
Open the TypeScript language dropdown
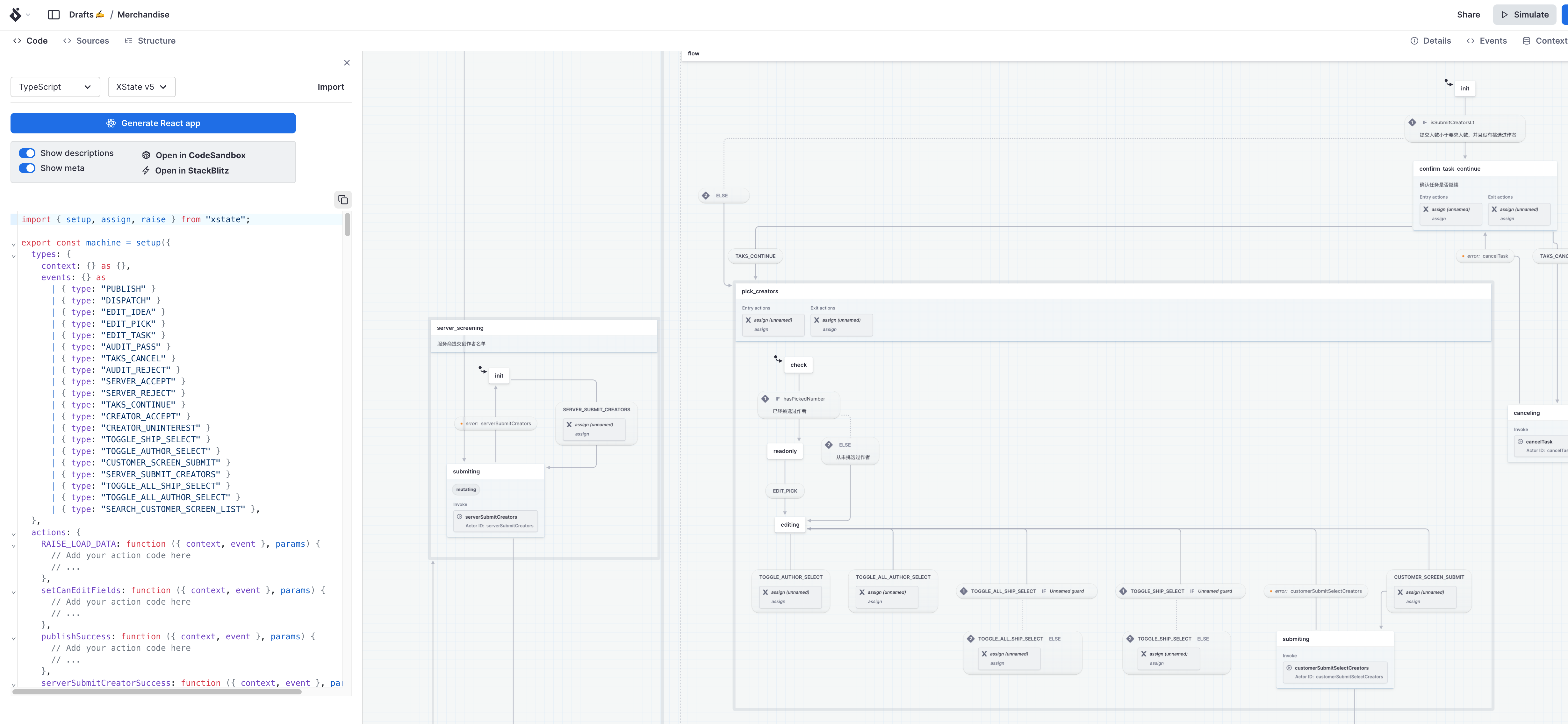pyautogui.click(x=55, y=87)
